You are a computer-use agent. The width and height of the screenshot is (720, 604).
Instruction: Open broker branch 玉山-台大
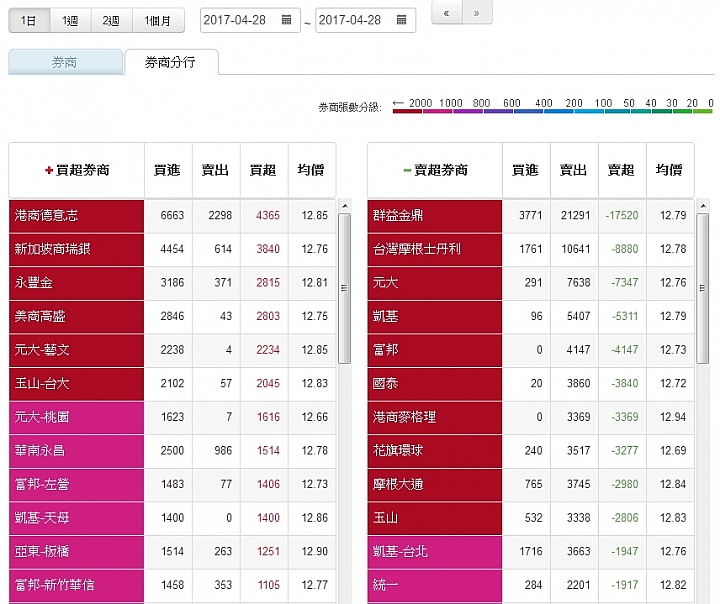(x=76, y=384)
